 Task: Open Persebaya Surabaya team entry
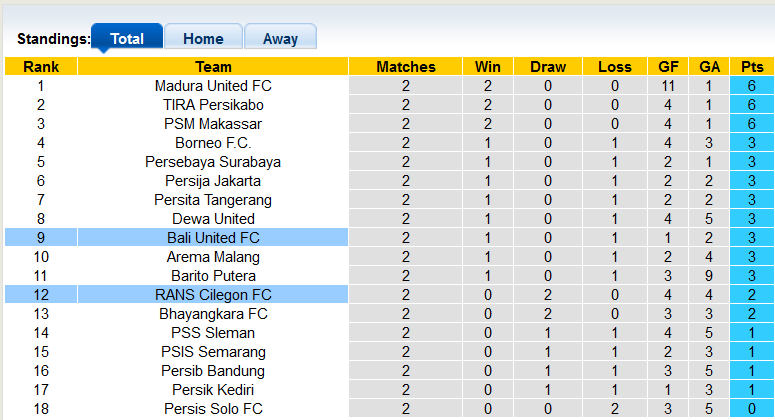[213, 162]
